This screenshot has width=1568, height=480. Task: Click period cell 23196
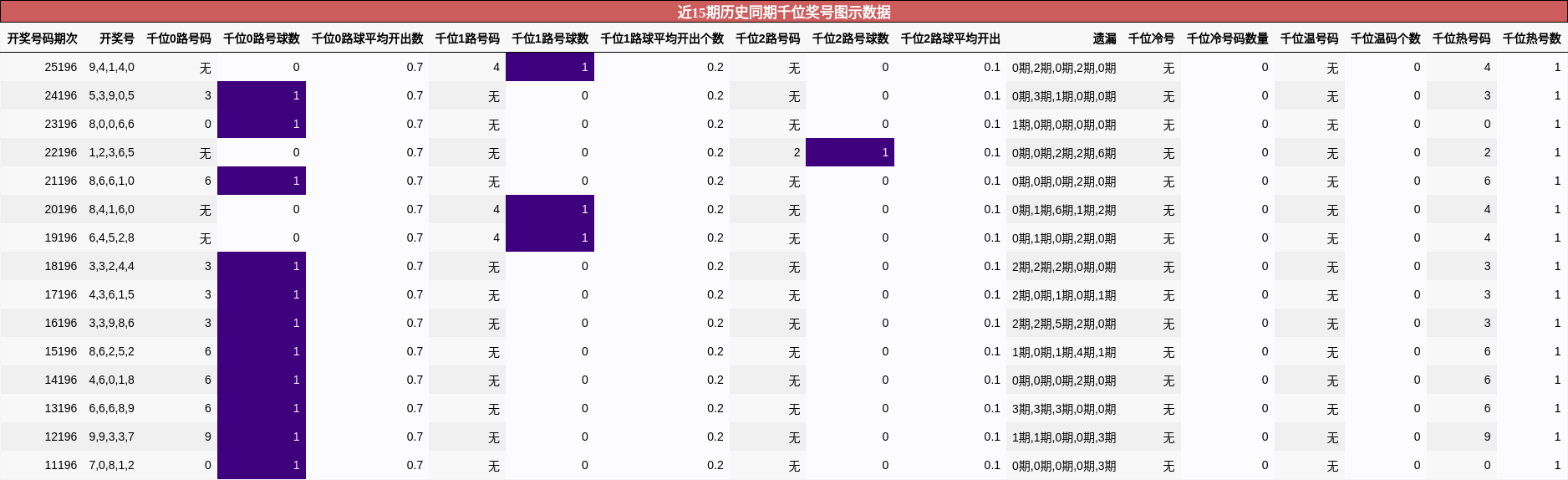[x=61, y=124]
